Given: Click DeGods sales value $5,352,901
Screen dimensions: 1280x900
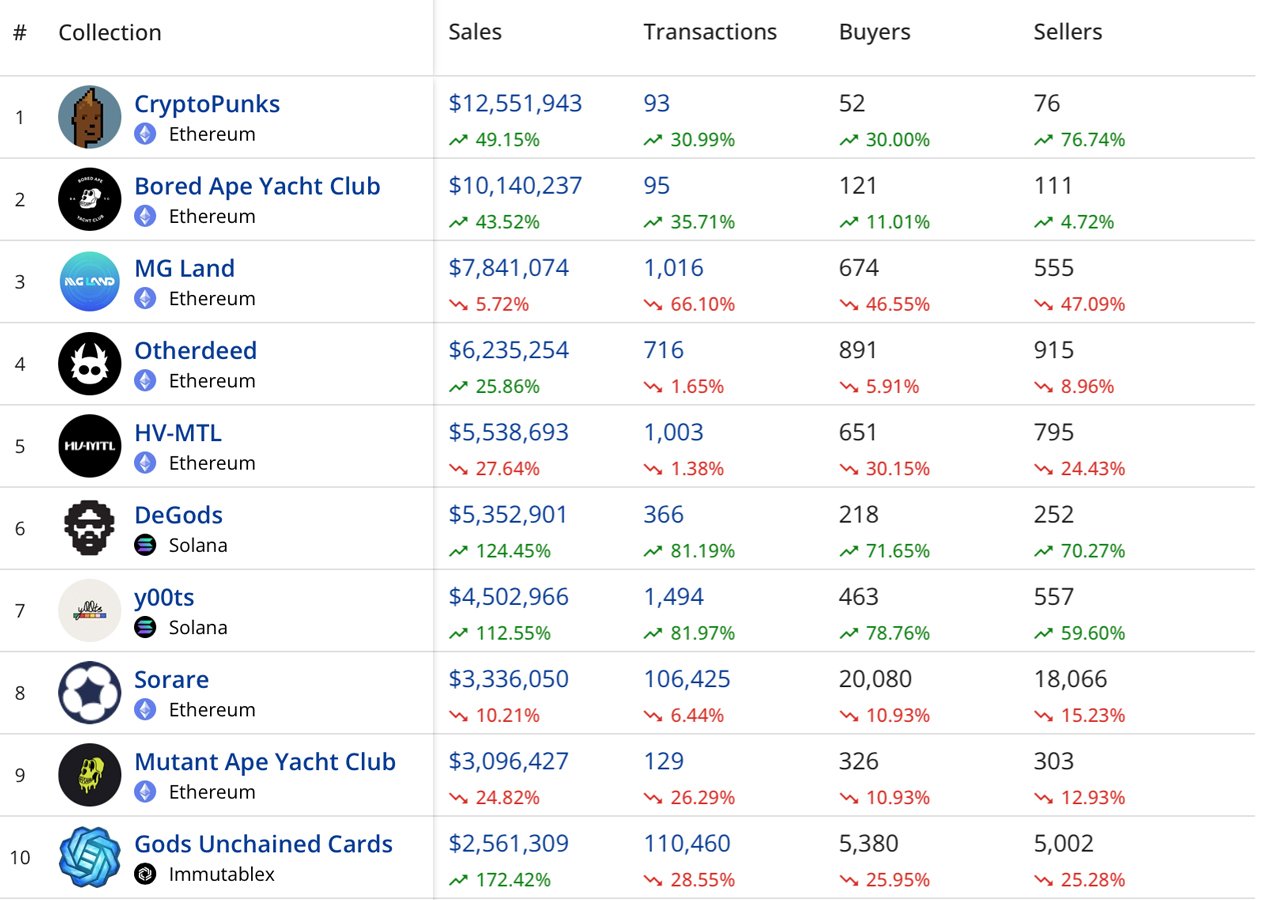Looking at the screenshot, I should pos(508,515).
